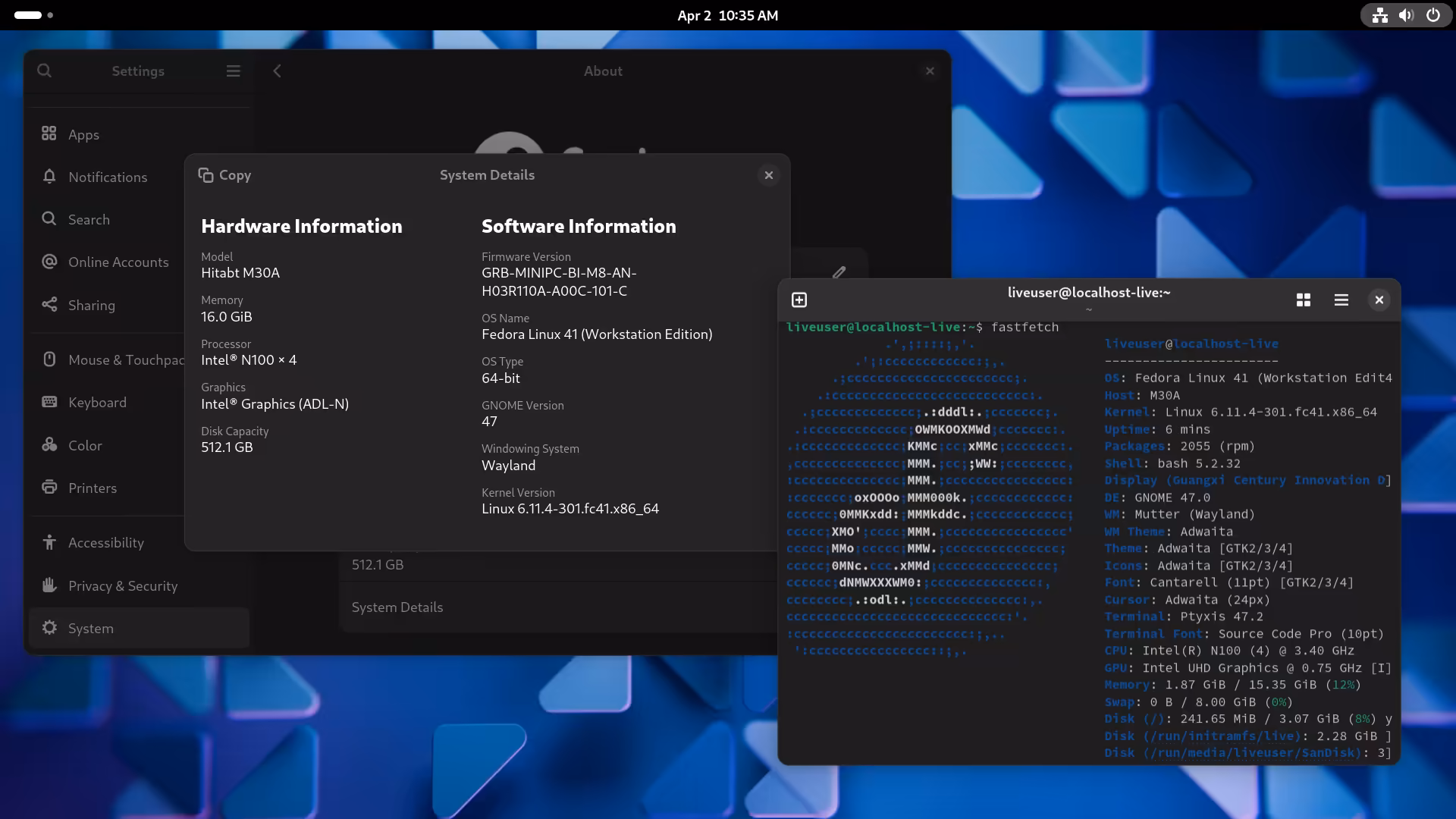1456x819 pixels.
Task: Show terminal tab overview grid icon
Action: (x=1303, y=300)
